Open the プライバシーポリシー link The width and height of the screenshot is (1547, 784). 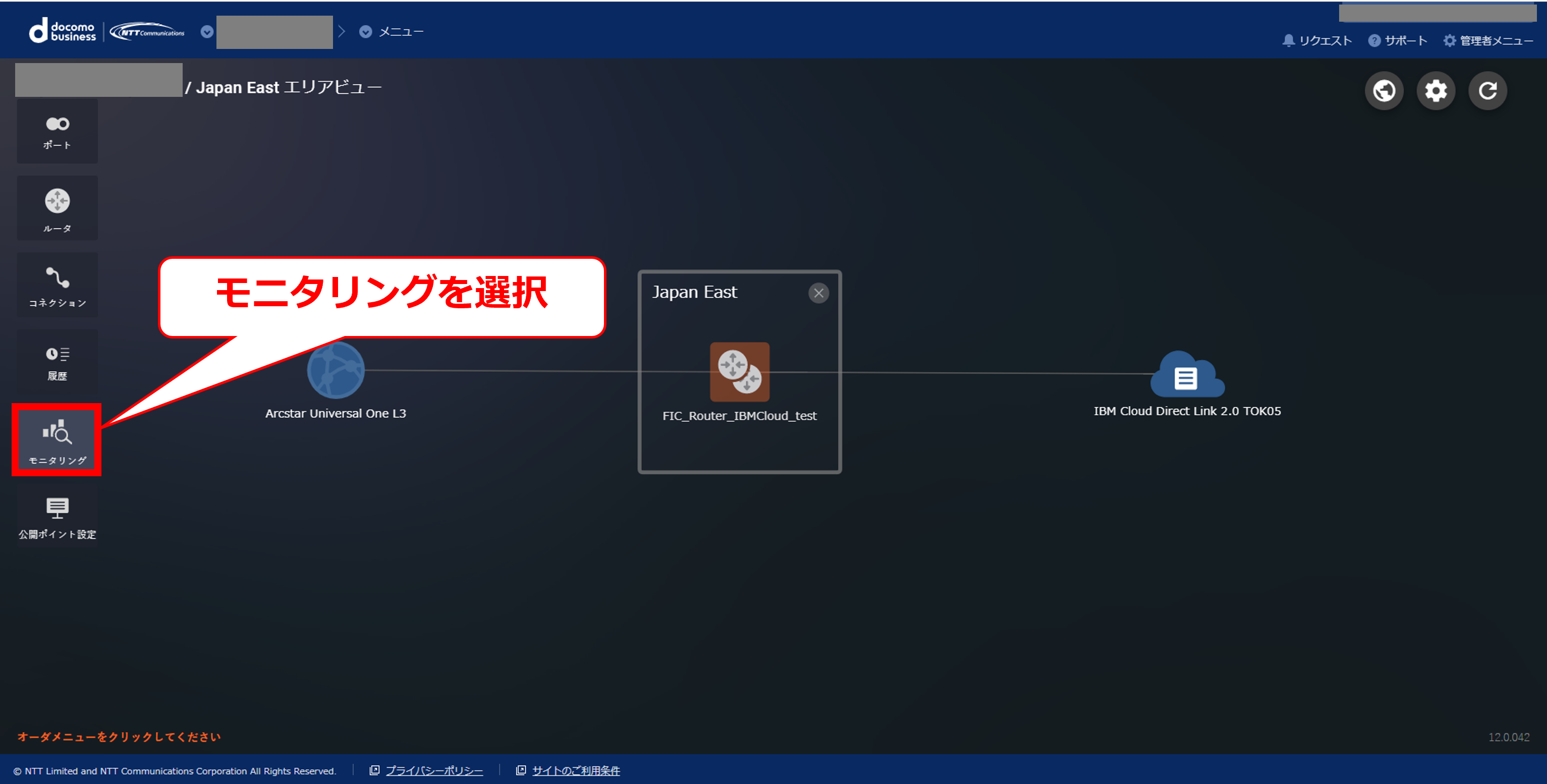coord(433,770)
